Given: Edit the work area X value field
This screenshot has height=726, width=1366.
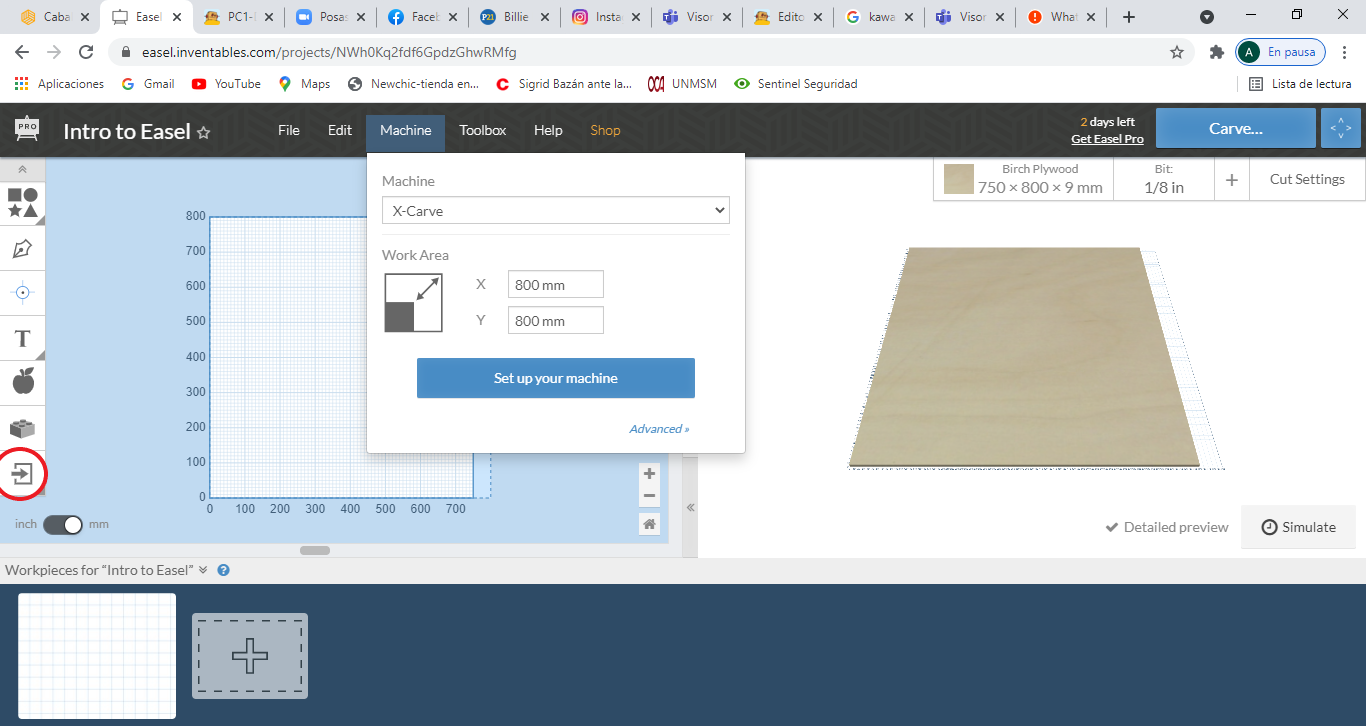Looking at the screenshot, I should pos(556,285).
